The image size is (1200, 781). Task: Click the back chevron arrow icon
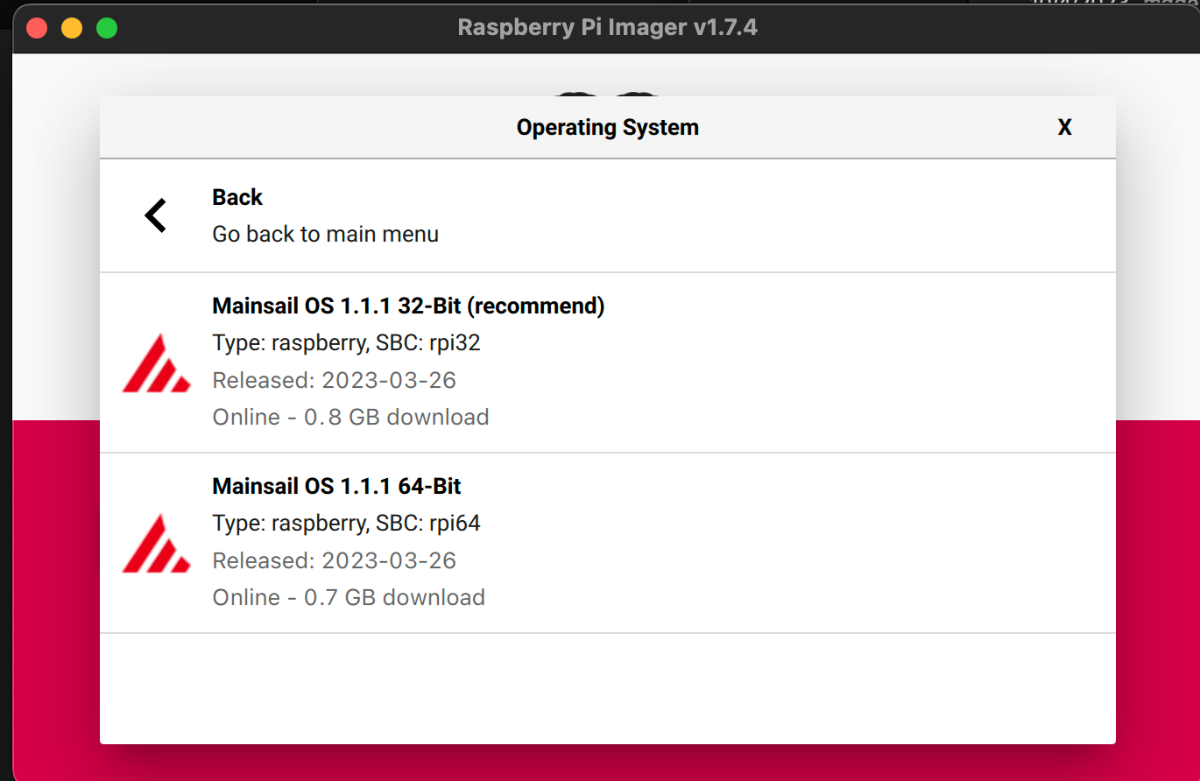(x=155, y=215)
